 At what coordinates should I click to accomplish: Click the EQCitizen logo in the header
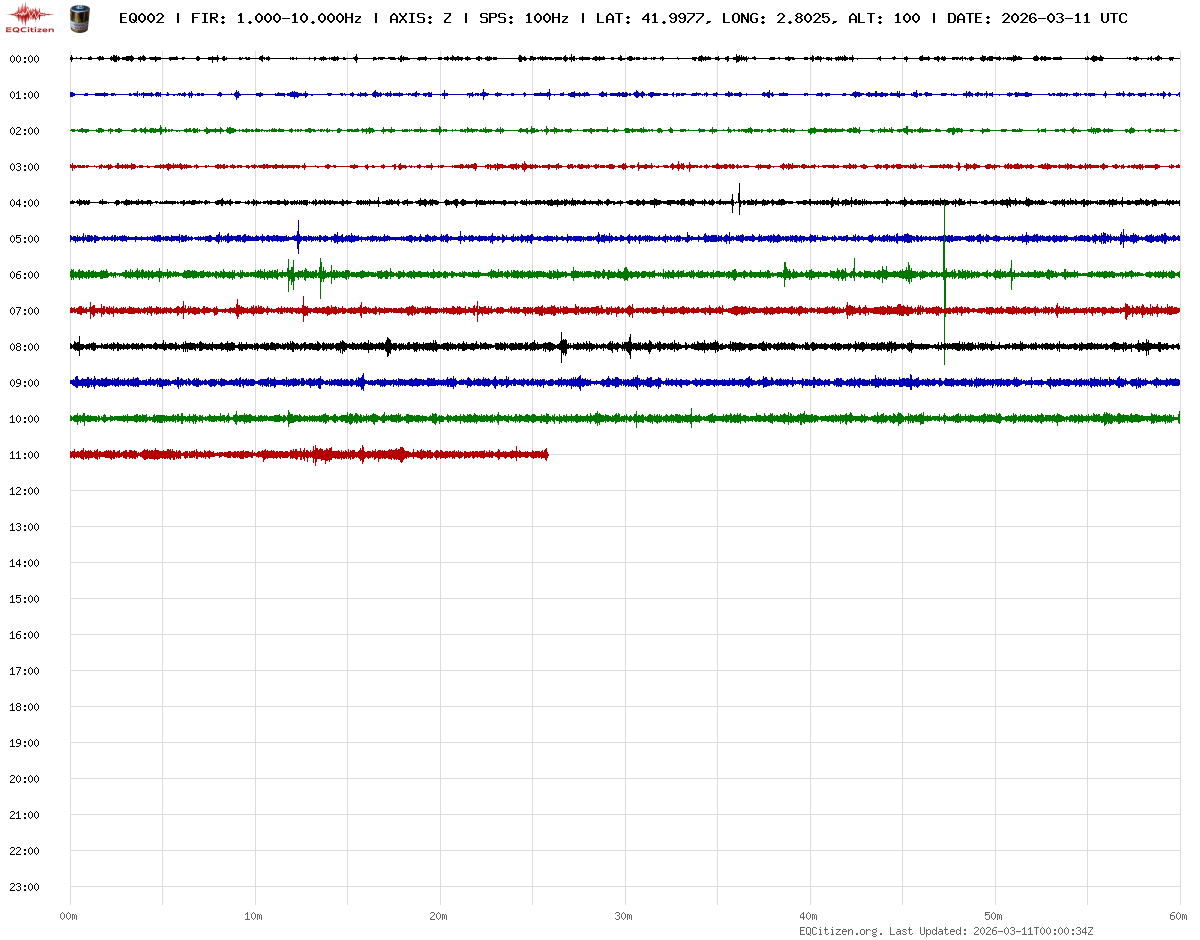click(x=30, y=18)
